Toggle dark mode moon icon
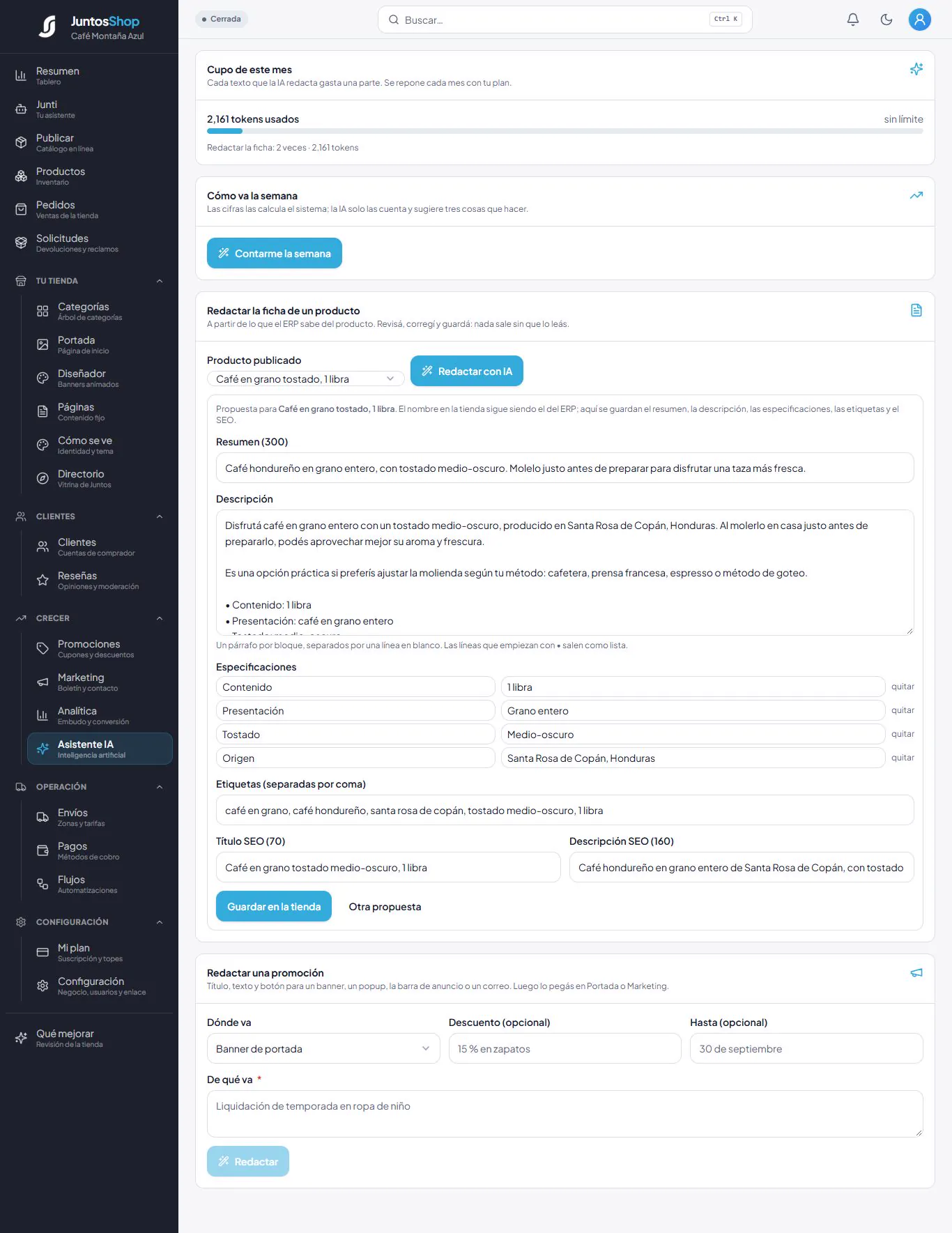The width and height of the screenshot is (952, 1233). pyautogui.click(x=886, y=20)
